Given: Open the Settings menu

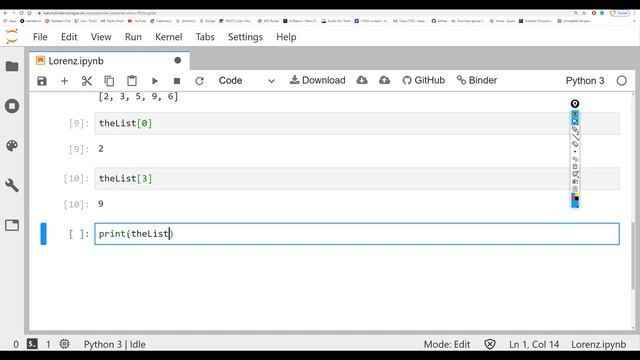Looking at the screenshot, I should pos(245,37).
